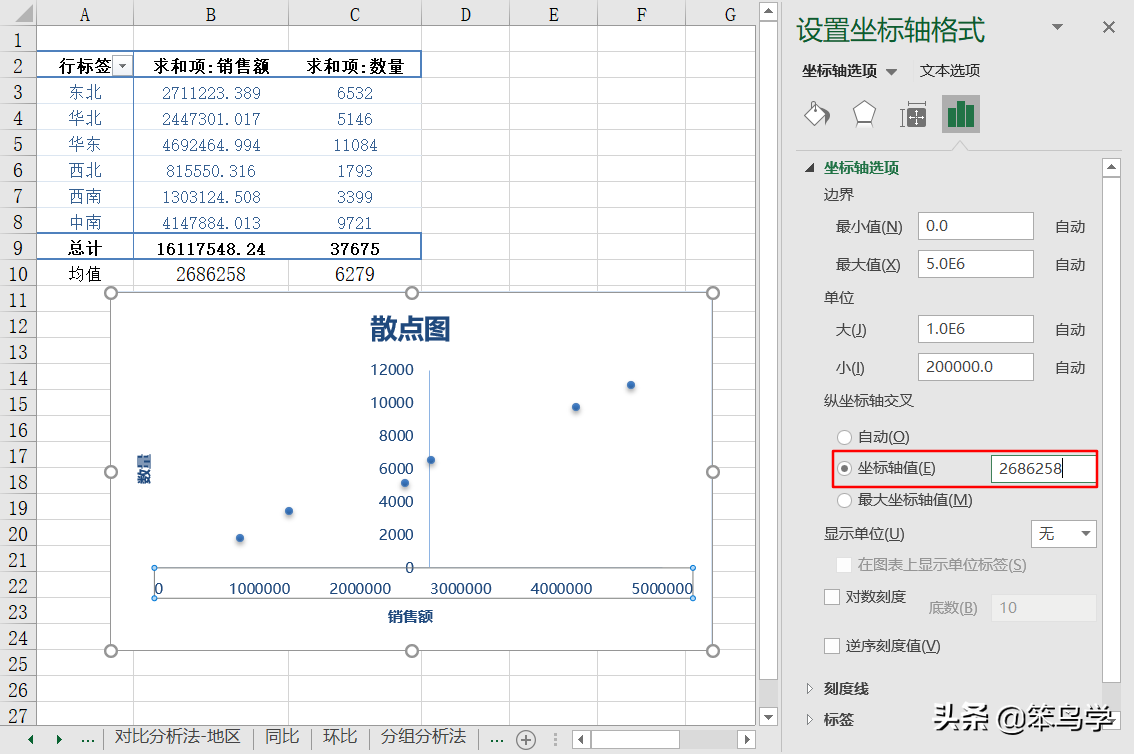Viewport: 1134px width, 754px height.
Task: Click the 大 major unit field
Action: [976, 329]
